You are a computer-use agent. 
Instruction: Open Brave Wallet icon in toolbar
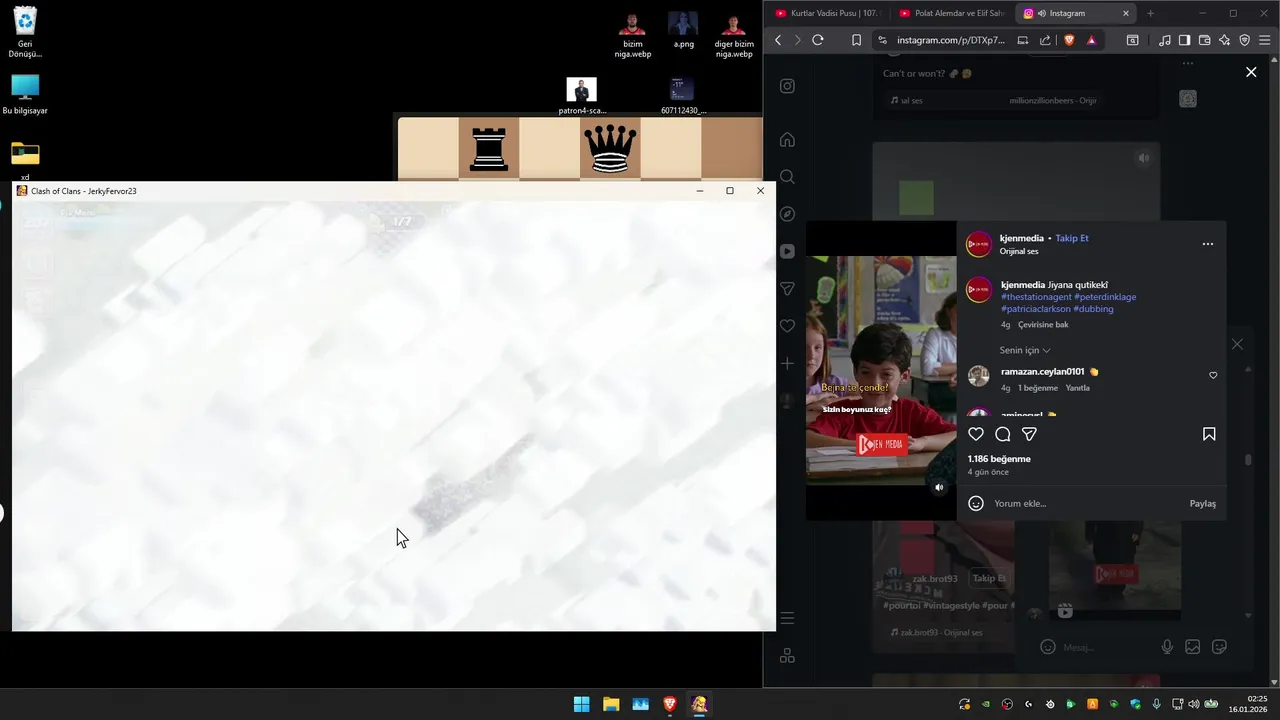(1204, 40)
